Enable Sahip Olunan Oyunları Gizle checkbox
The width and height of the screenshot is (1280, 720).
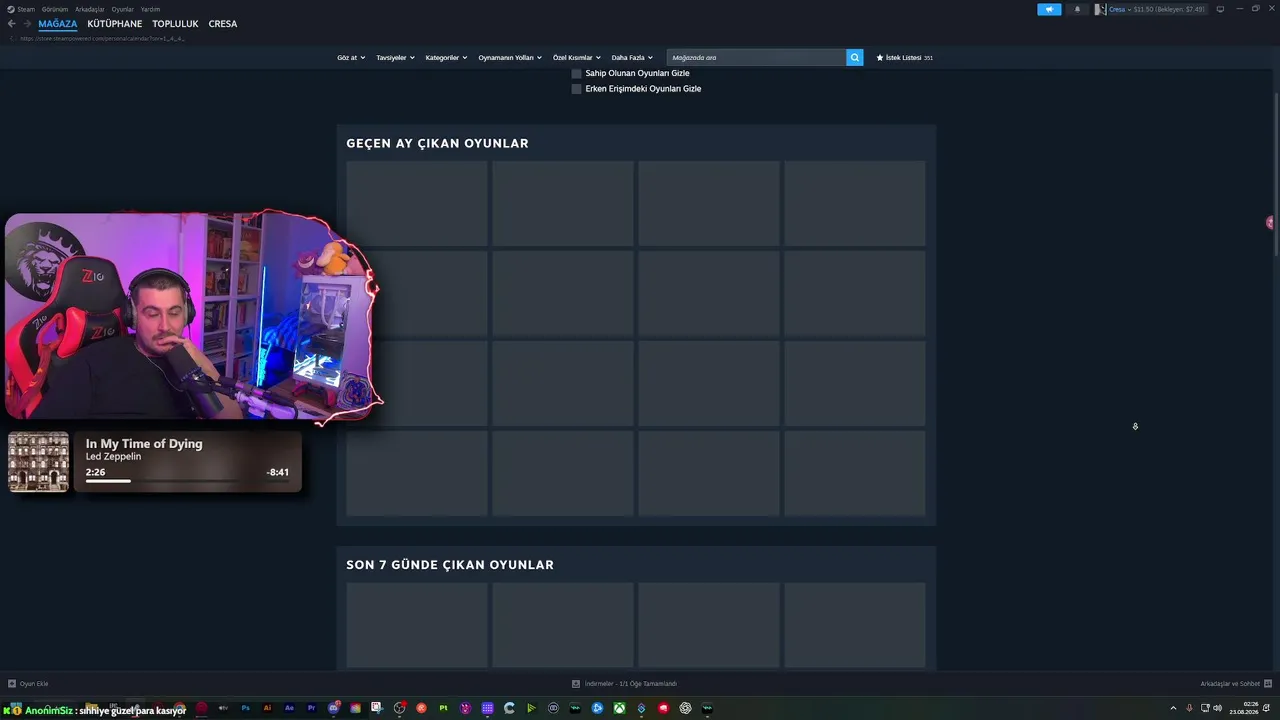click(x=576, y=73)
